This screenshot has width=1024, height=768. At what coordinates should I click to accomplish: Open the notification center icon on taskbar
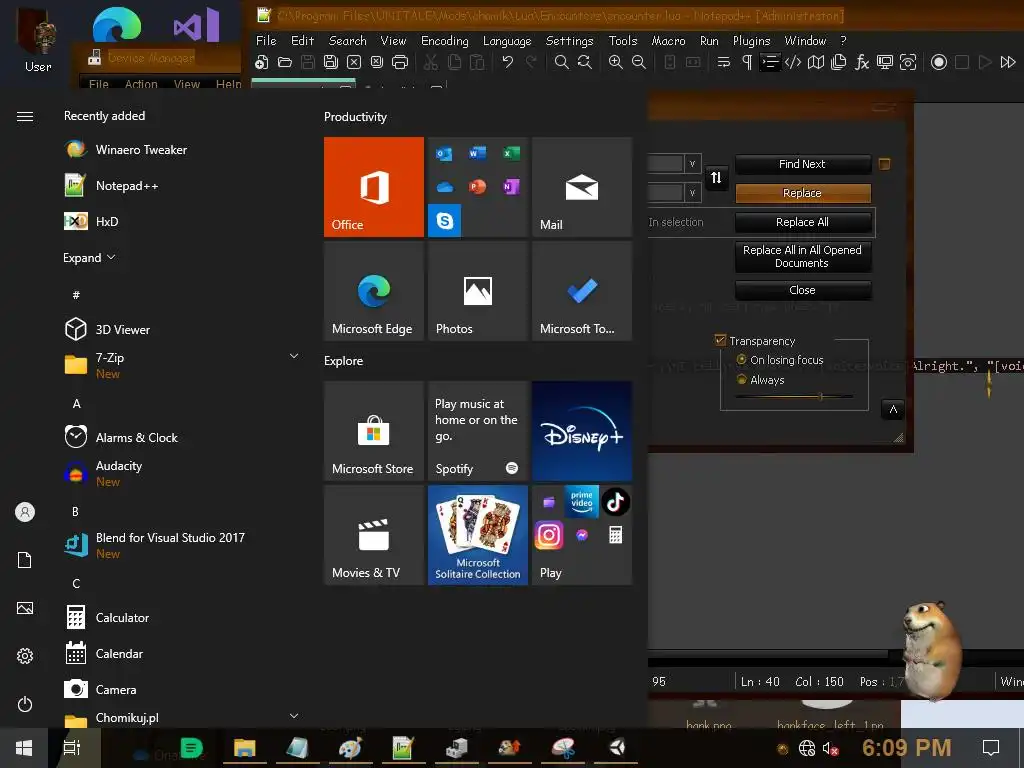coord(991,748)
